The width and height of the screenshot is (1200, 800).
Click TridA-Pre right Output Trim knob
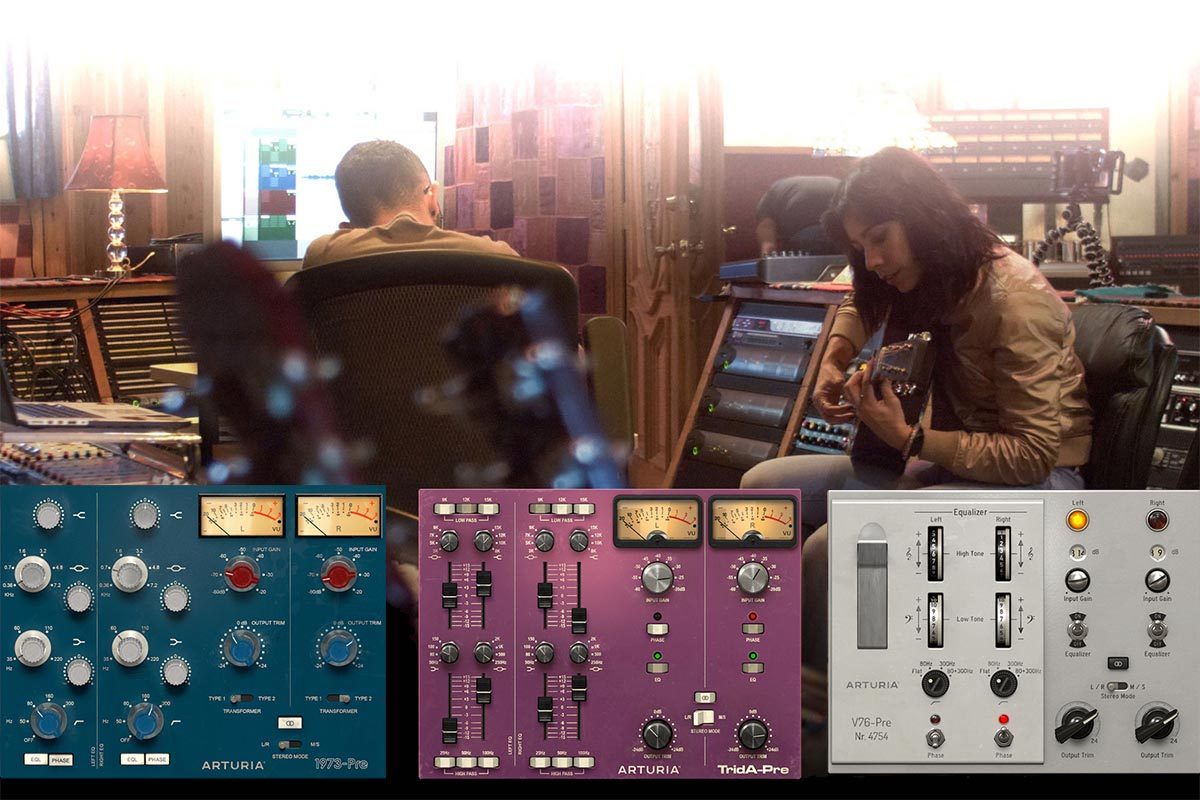[753, 733]
